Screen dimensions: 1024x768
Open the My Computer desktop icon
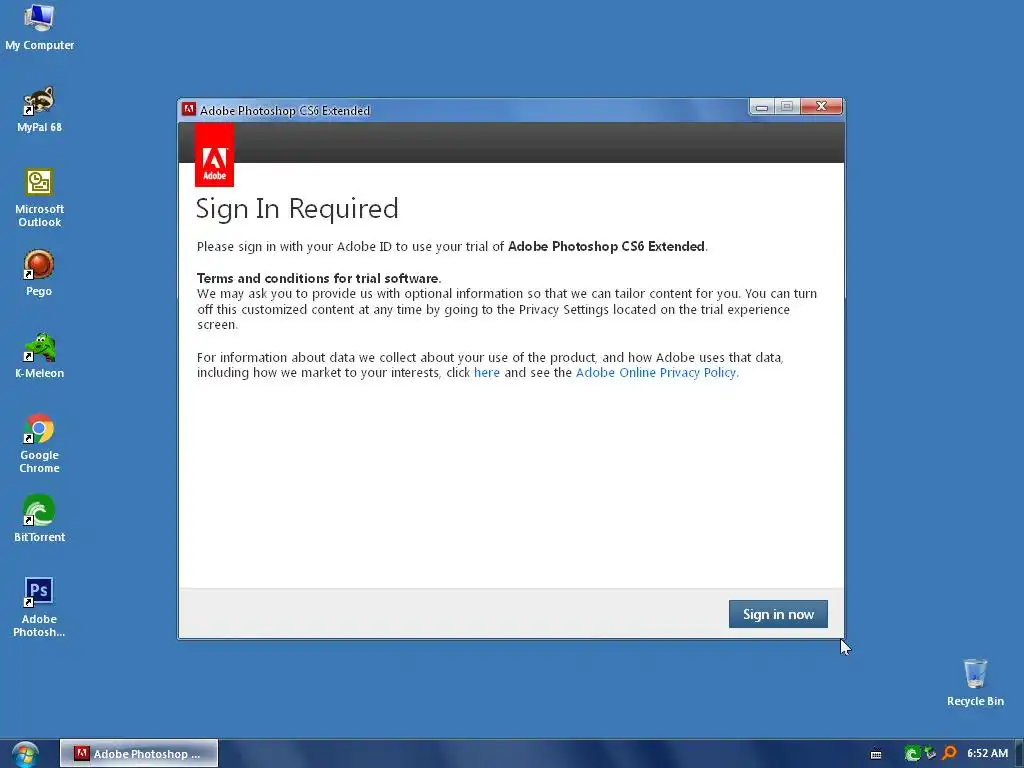pyautogui.click(x=39, y=27)
